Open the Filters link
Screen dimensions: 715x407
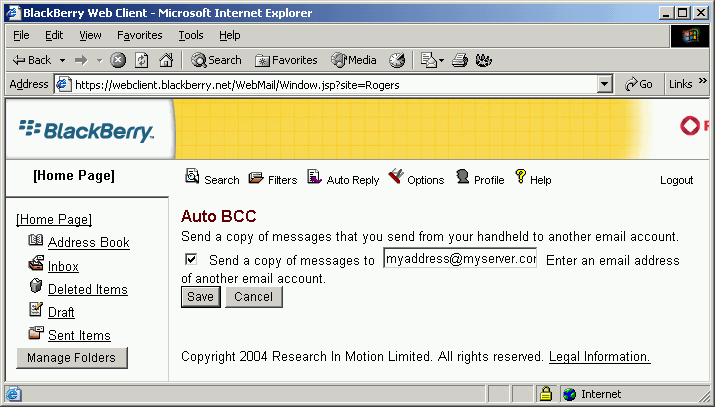pos(282,180)
